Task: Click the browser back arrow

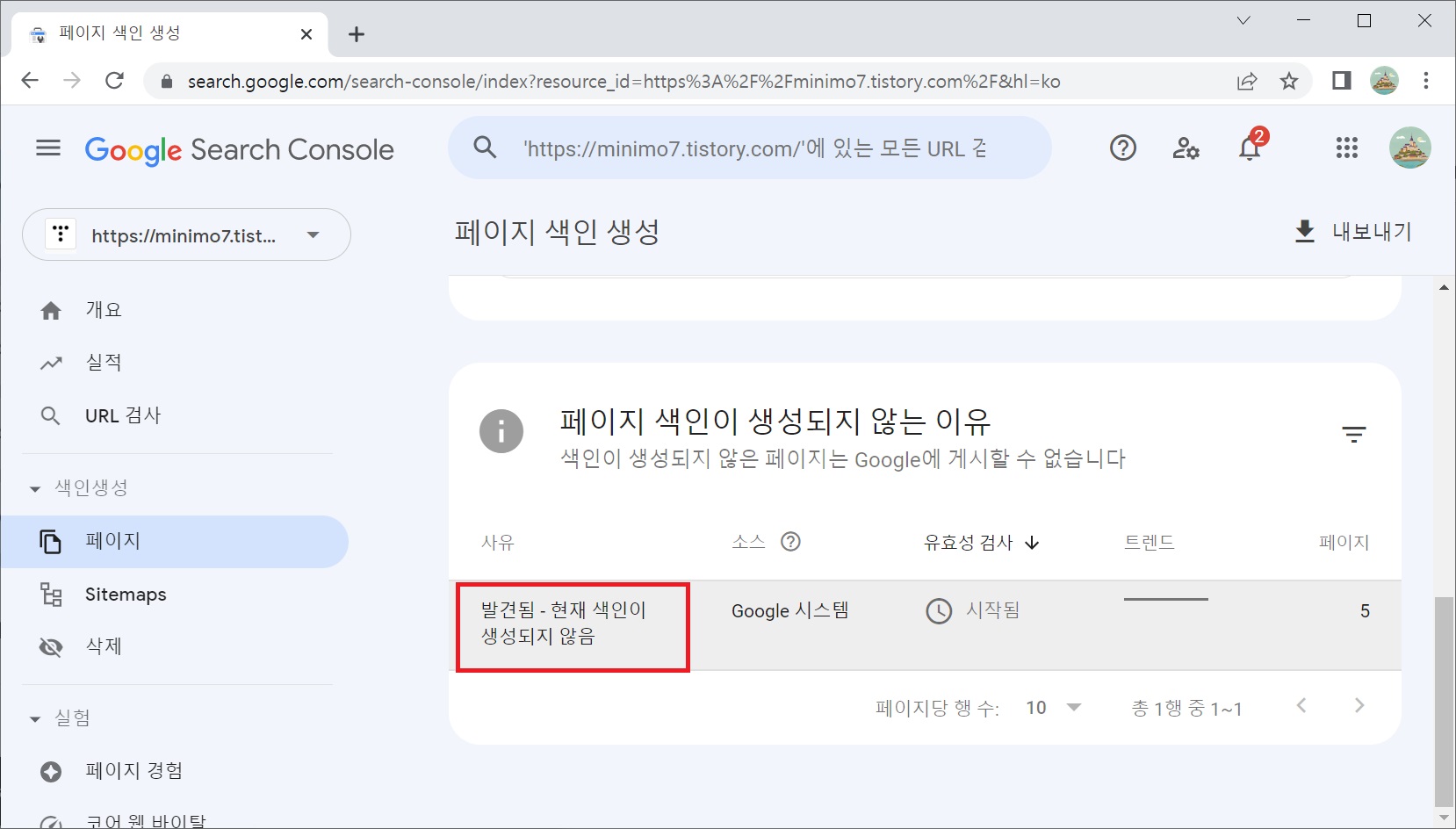Action: pyautogui.click(x=30, y=81)
